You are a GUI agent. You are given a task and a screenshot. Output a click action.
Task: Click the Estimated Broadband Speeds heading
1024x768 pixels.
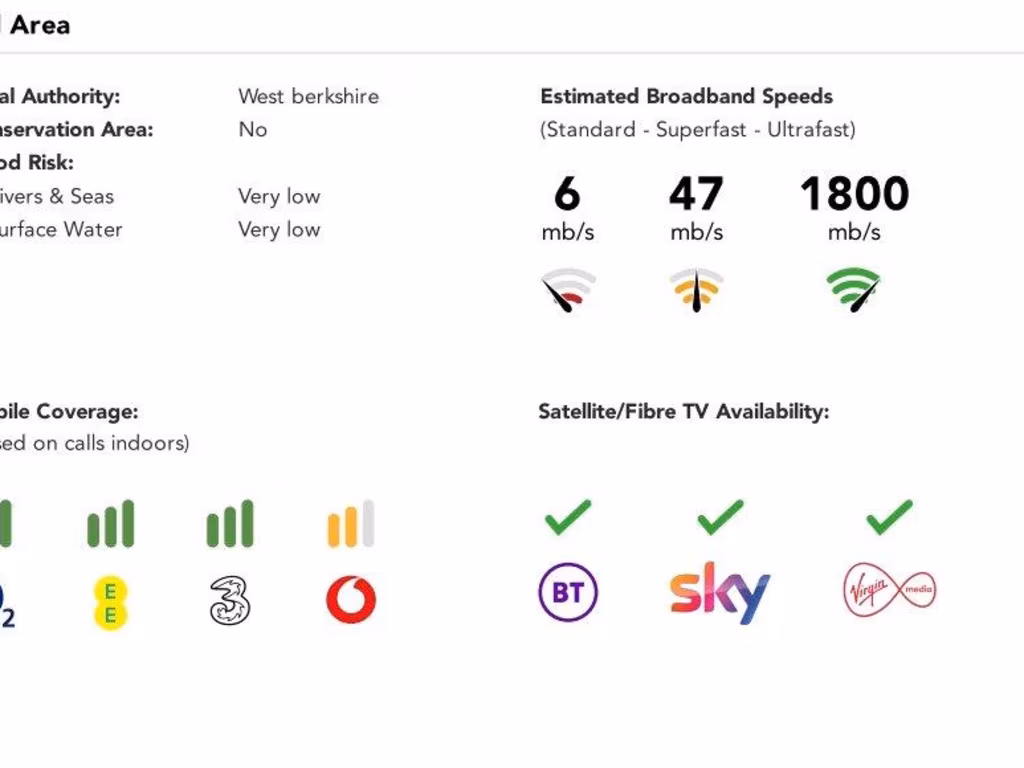[x=686, y=97]
